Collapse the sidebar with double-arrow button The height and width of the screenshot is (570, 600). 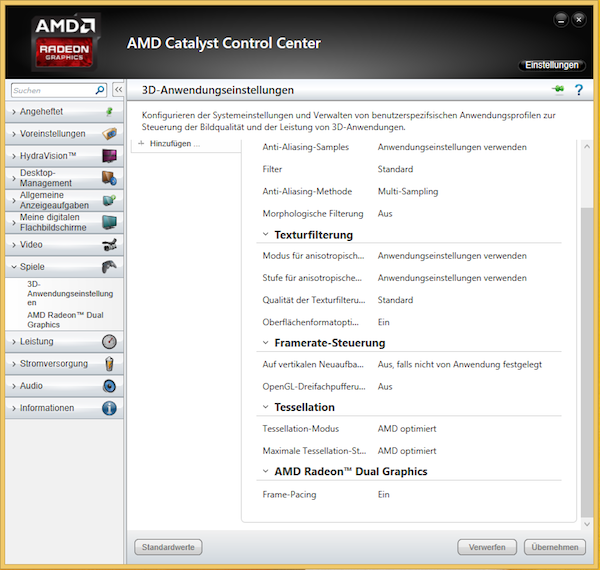coord(119,90)
